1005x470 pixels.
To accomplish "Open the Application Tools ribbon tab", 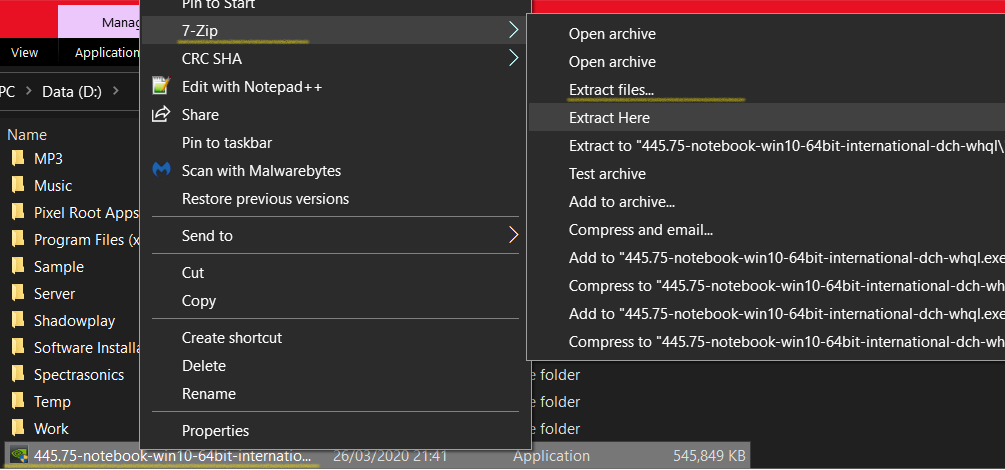I will pos(106,53).
